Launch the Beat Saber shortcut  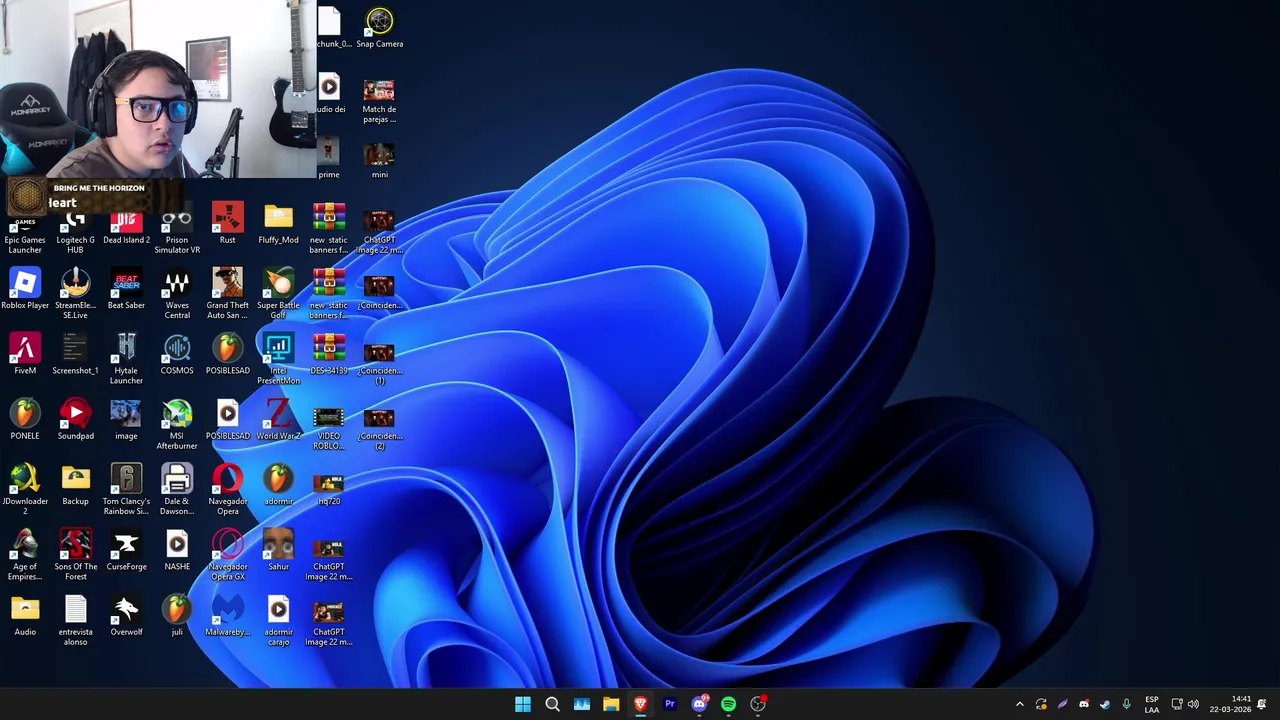pyautogui.click(x=126, y=289)
